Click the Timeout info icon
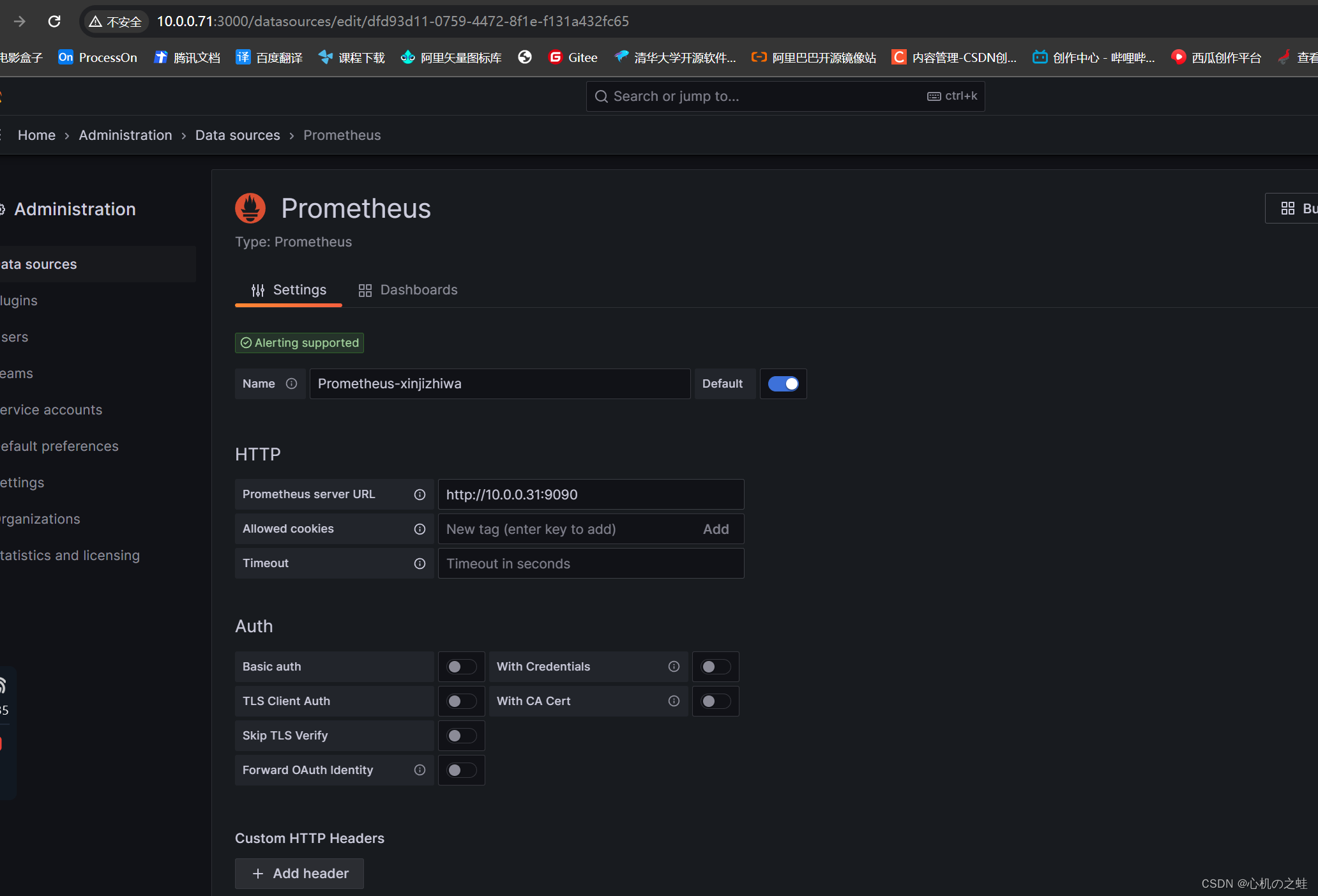 420,563
